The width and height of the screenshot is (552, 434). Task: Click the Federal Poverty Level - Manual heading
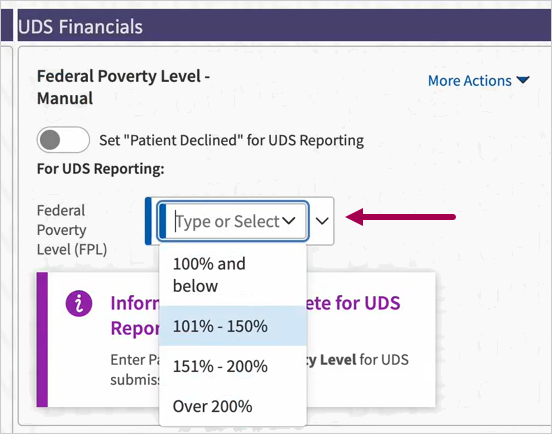pyautogui.click(x=123, y=87)
